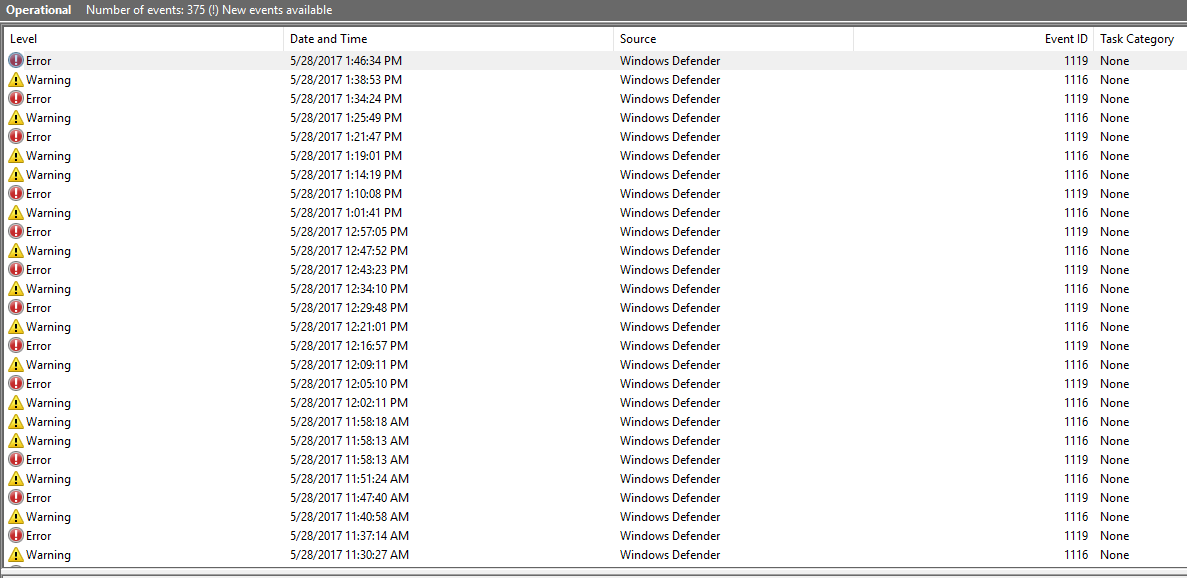Viewport: 1187px width, 578px height.
Task: Click Event ID 1119 in 12:05:10 PM row
Action: coord(1076,384)
